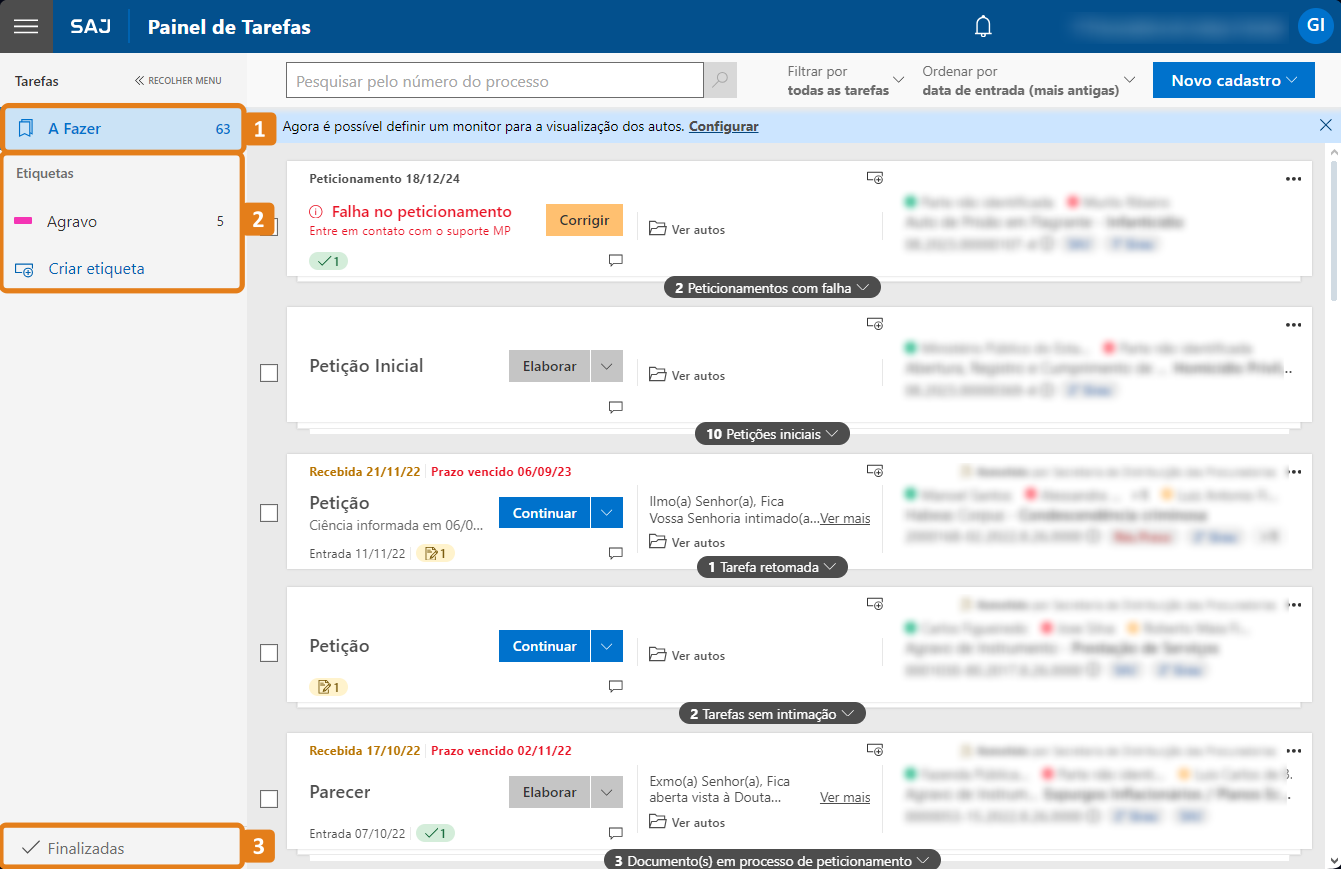Open the hamburger main menu
The width and height of the screenshot is (1341, 869).
click(x=26, y=26)
